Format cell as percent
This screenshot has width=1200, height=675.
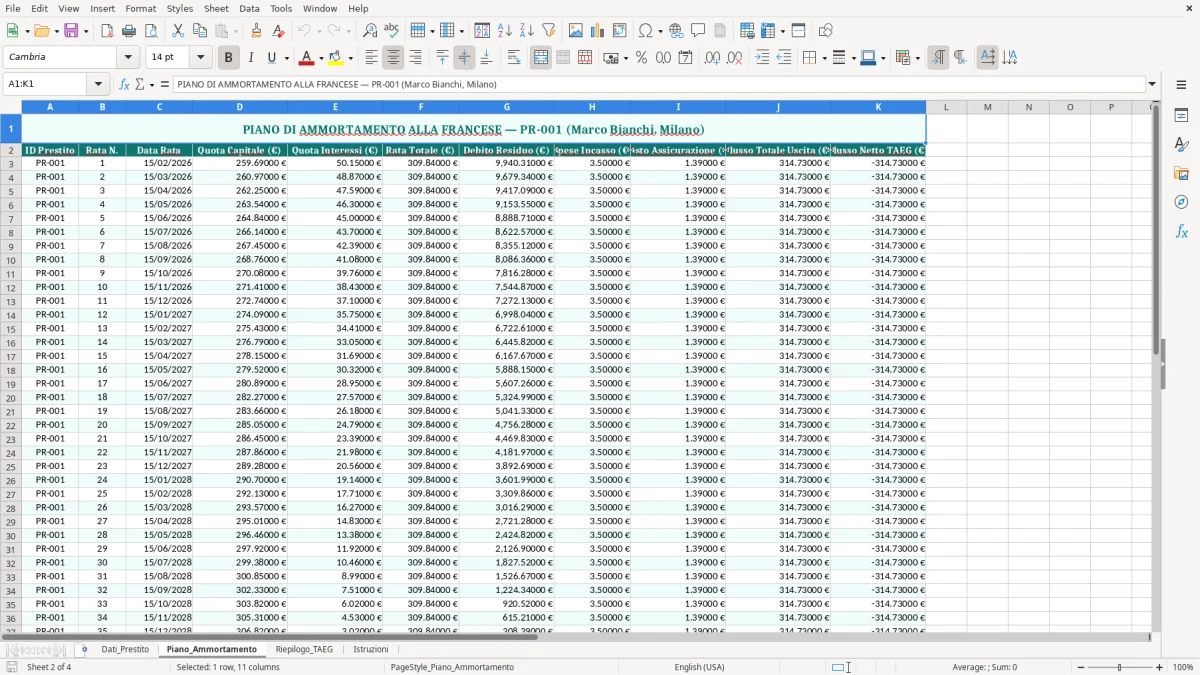(641, 57)
